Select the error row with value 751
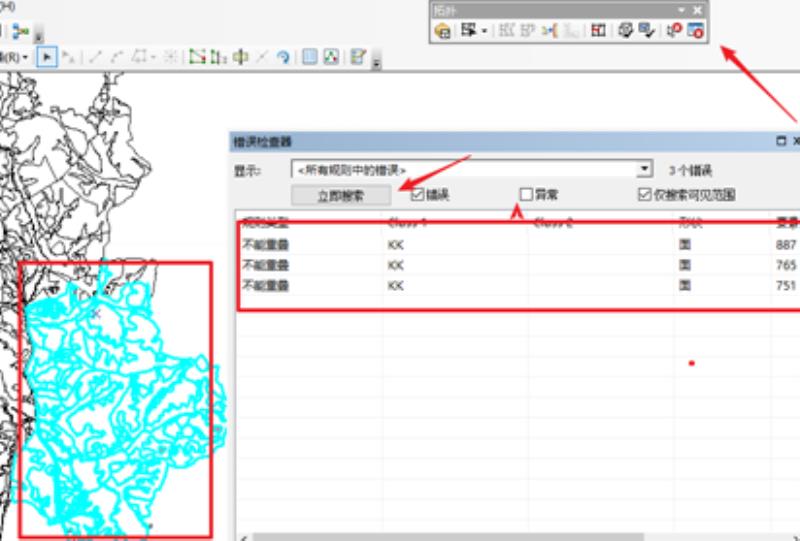This screenshot has width=800, height=541. pos(519,285)
